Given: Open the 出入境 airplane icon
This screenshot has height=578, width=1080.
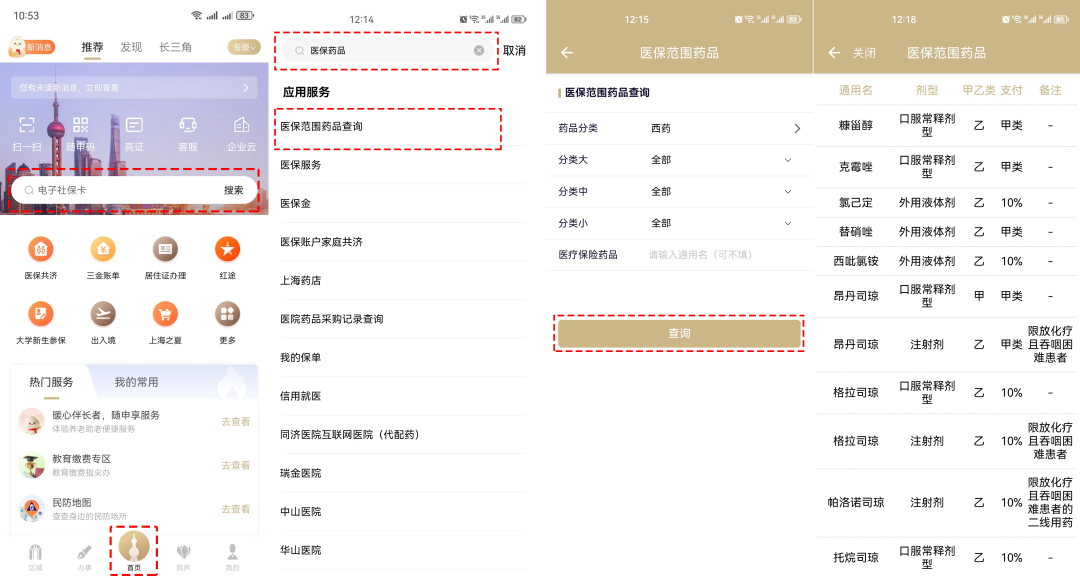Looking at the screenshot, I should coord(103,314).
